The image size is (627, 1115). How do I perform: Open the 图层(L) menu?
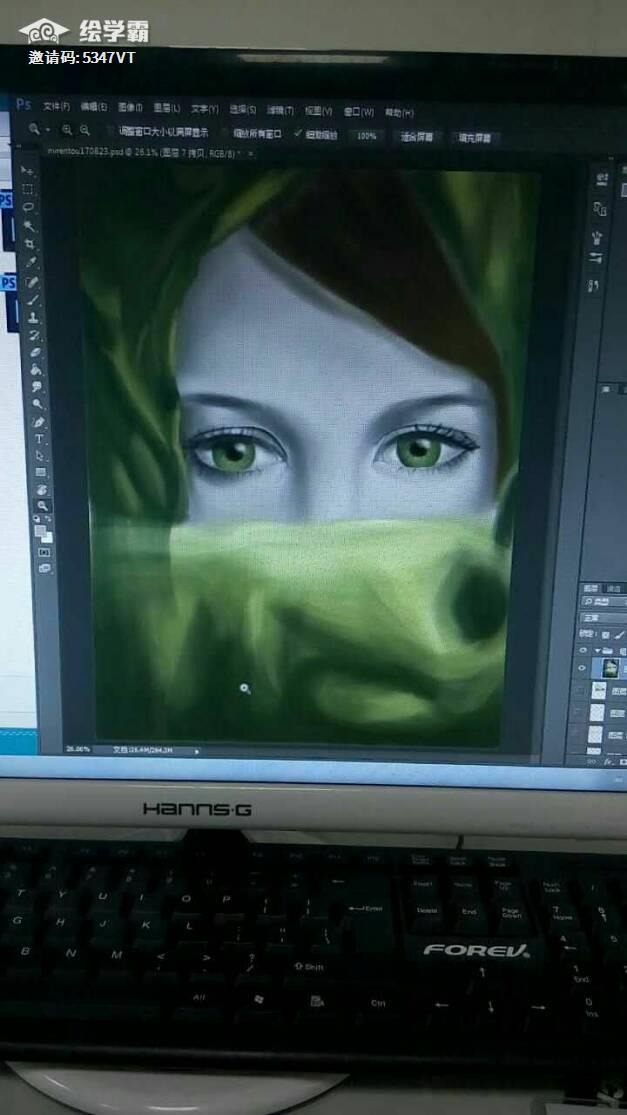tap(166, 108)
